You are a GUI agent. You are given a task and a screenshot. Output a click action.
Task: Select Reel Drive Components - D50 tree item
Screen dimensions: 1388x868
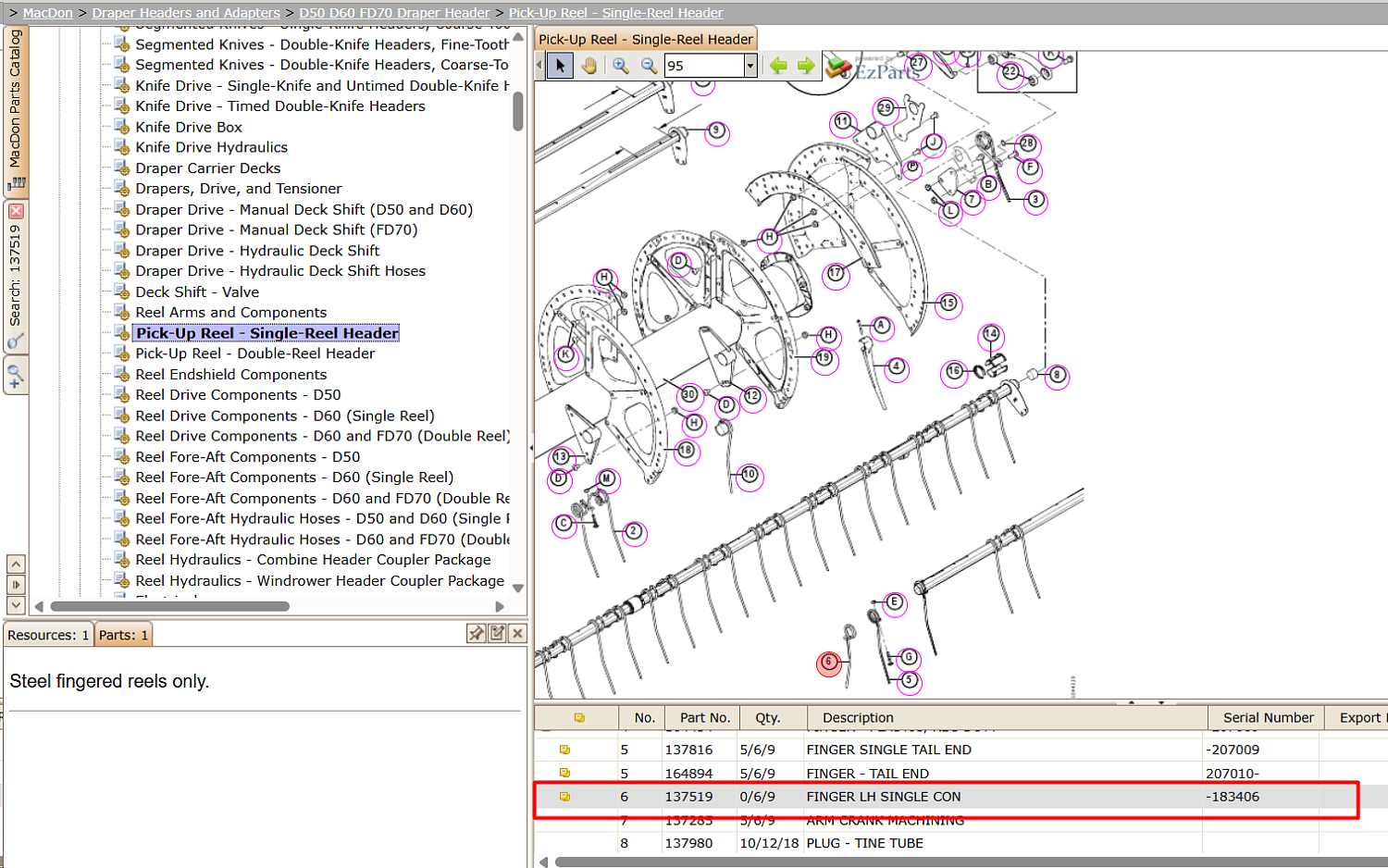[x=238, y=394]
